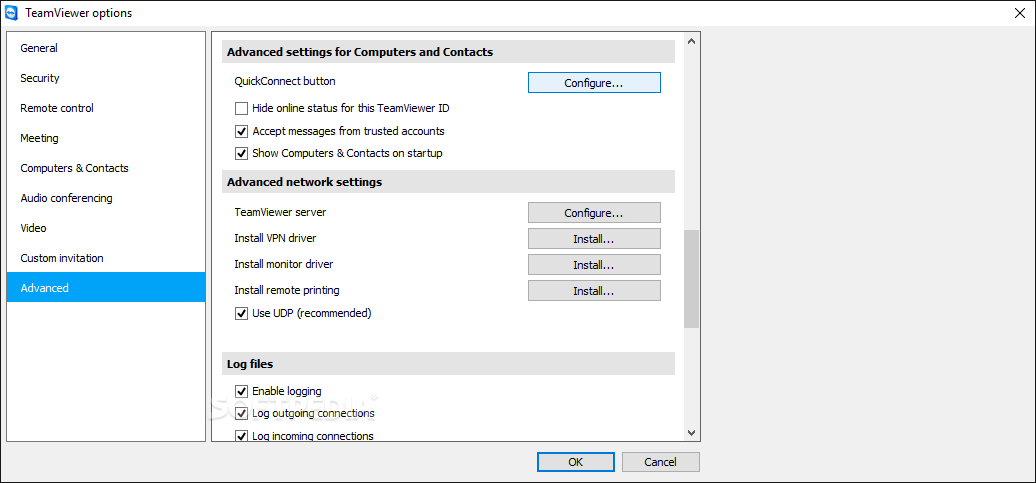This screenshot has height=483, width=1036.
Task: Toggle Enable logging checkbox
Action: (x=241, y=391)
